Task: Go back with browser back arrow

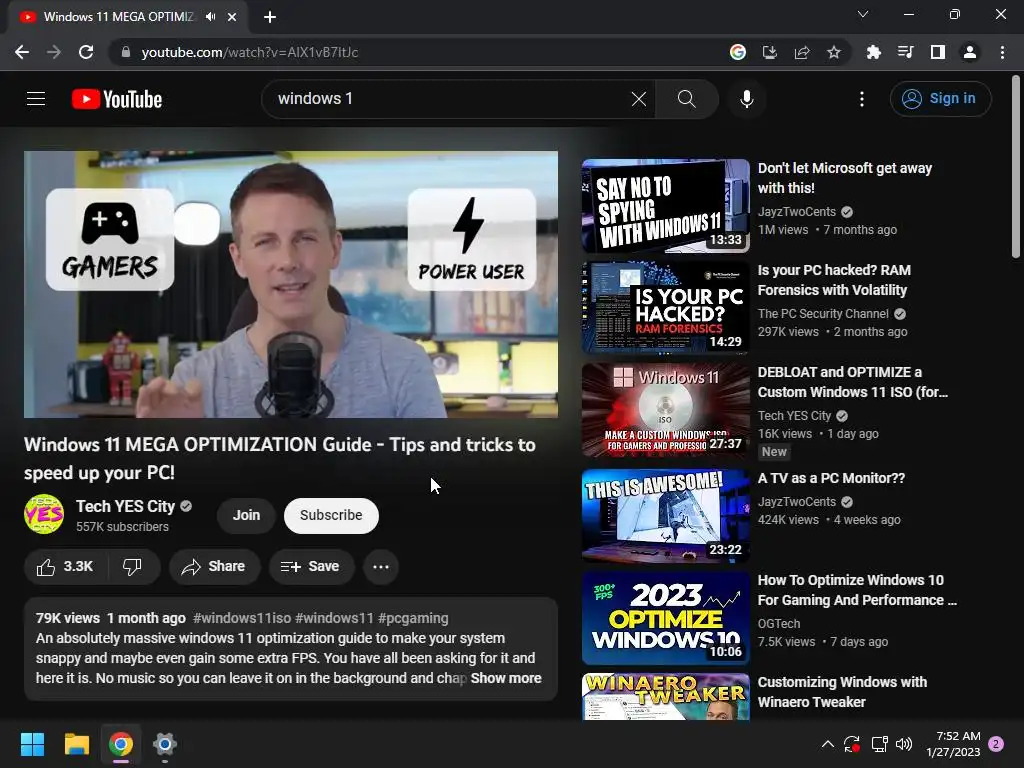Action: pyautogui.click(x=22, y=52)
